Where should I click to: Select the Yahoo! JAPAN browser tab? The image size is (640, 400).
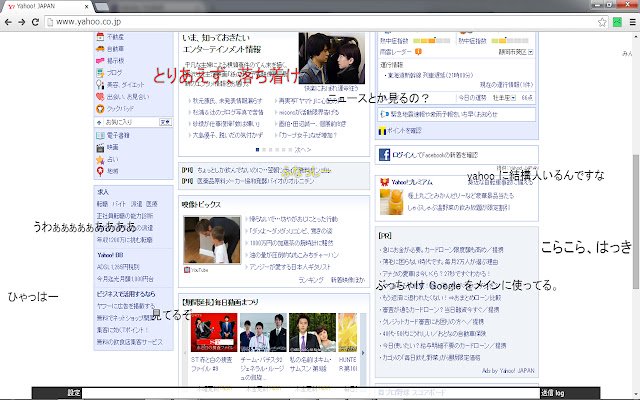40,5
